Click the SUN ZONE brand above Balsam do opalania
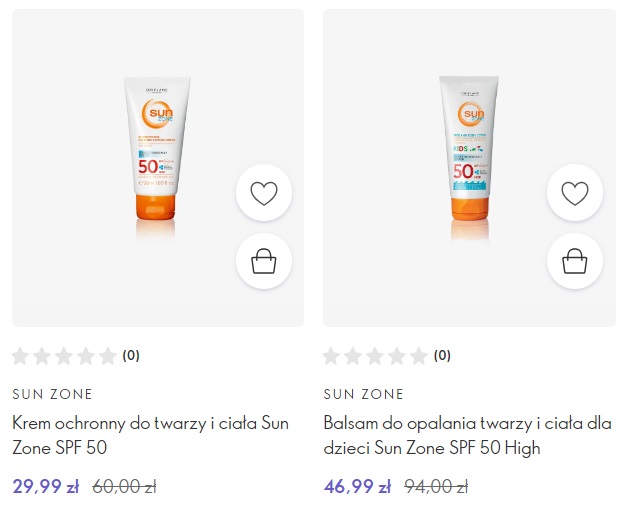This screenshot has height=515, width=628. pos(364,394)
